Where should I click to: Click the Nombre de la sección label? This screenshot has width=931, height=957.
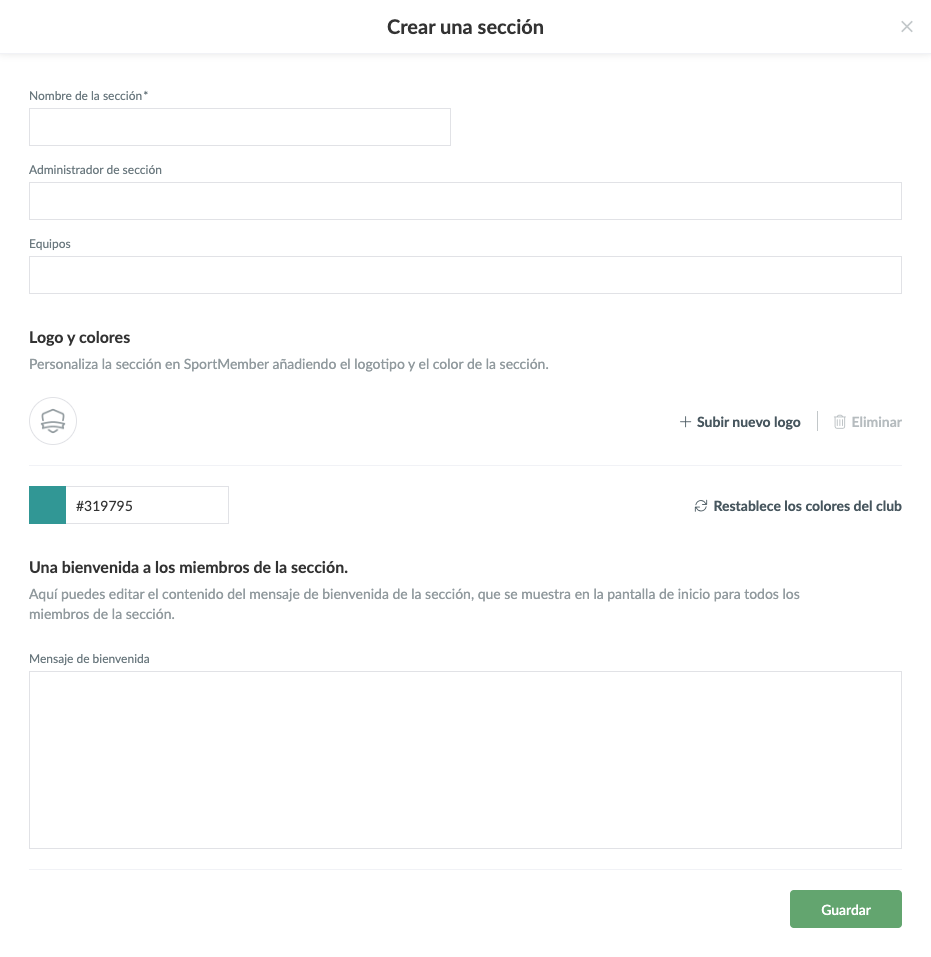coord(88,96)
